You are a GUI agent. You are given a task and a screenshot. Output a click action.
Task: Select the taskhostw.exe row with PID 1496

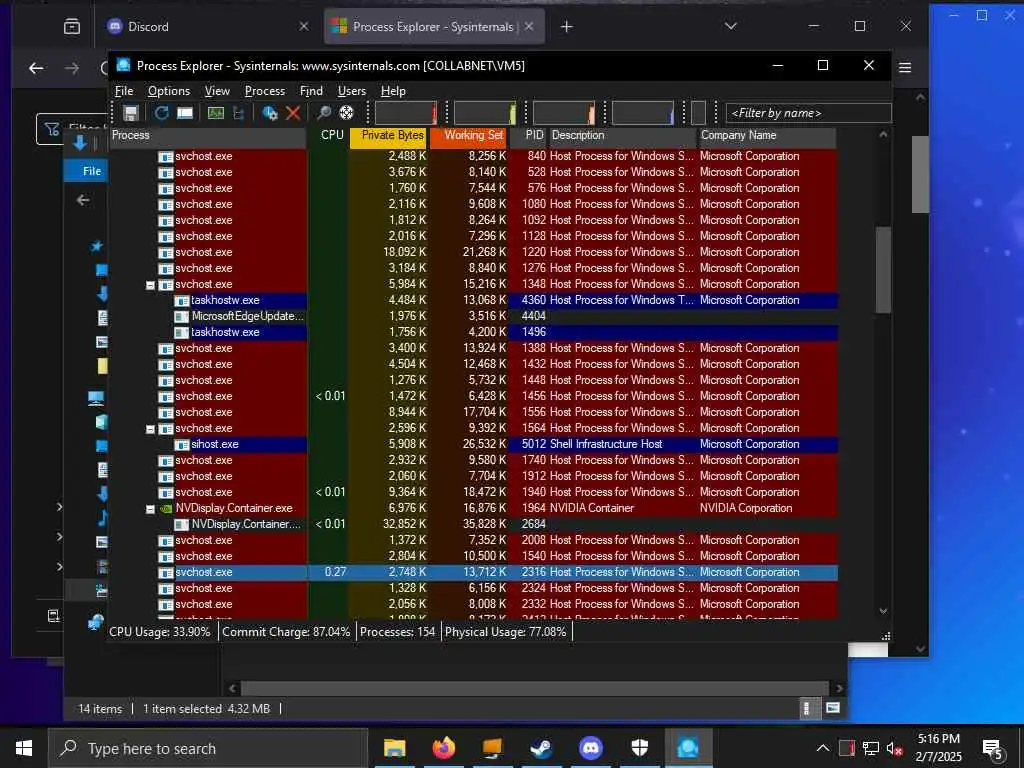tap(473, 332)
